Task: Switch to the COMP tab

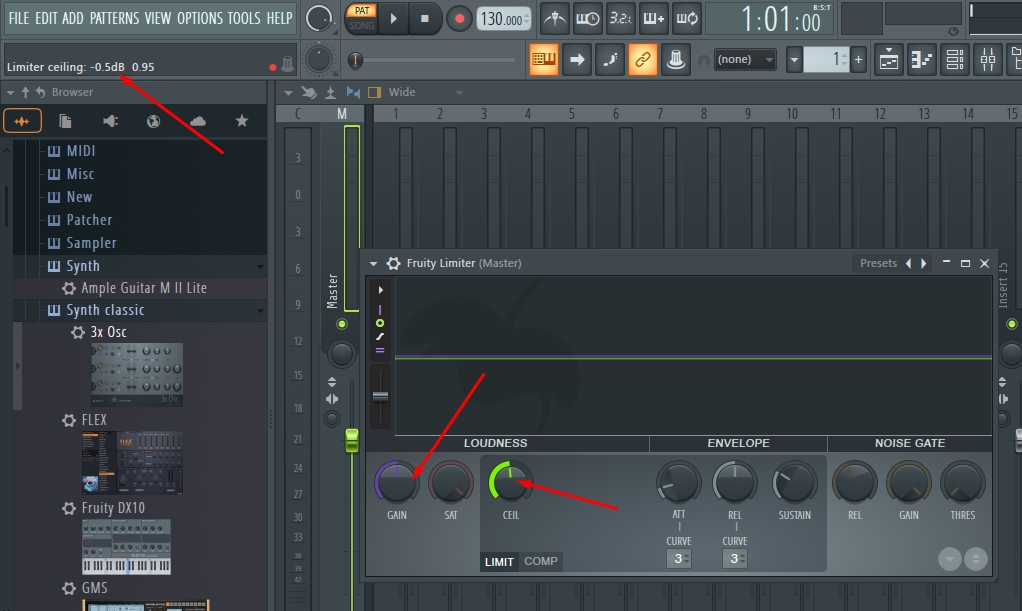Action: [540, 561]
